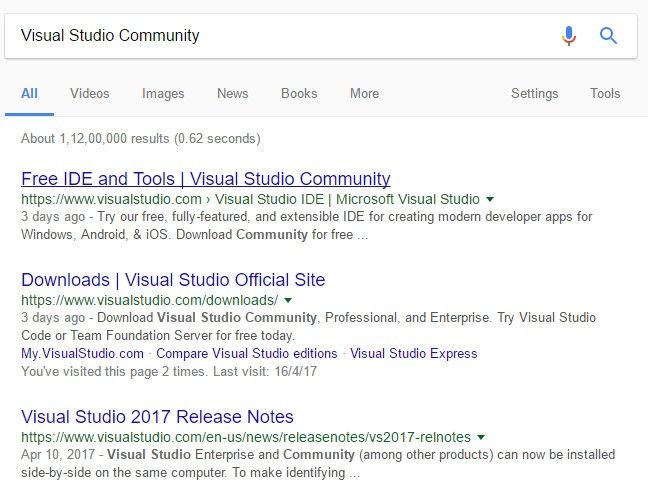Open the 'Visual Studio Express' sitelink
This screenshot has width=648, height=491.
[x=414, y=354]
